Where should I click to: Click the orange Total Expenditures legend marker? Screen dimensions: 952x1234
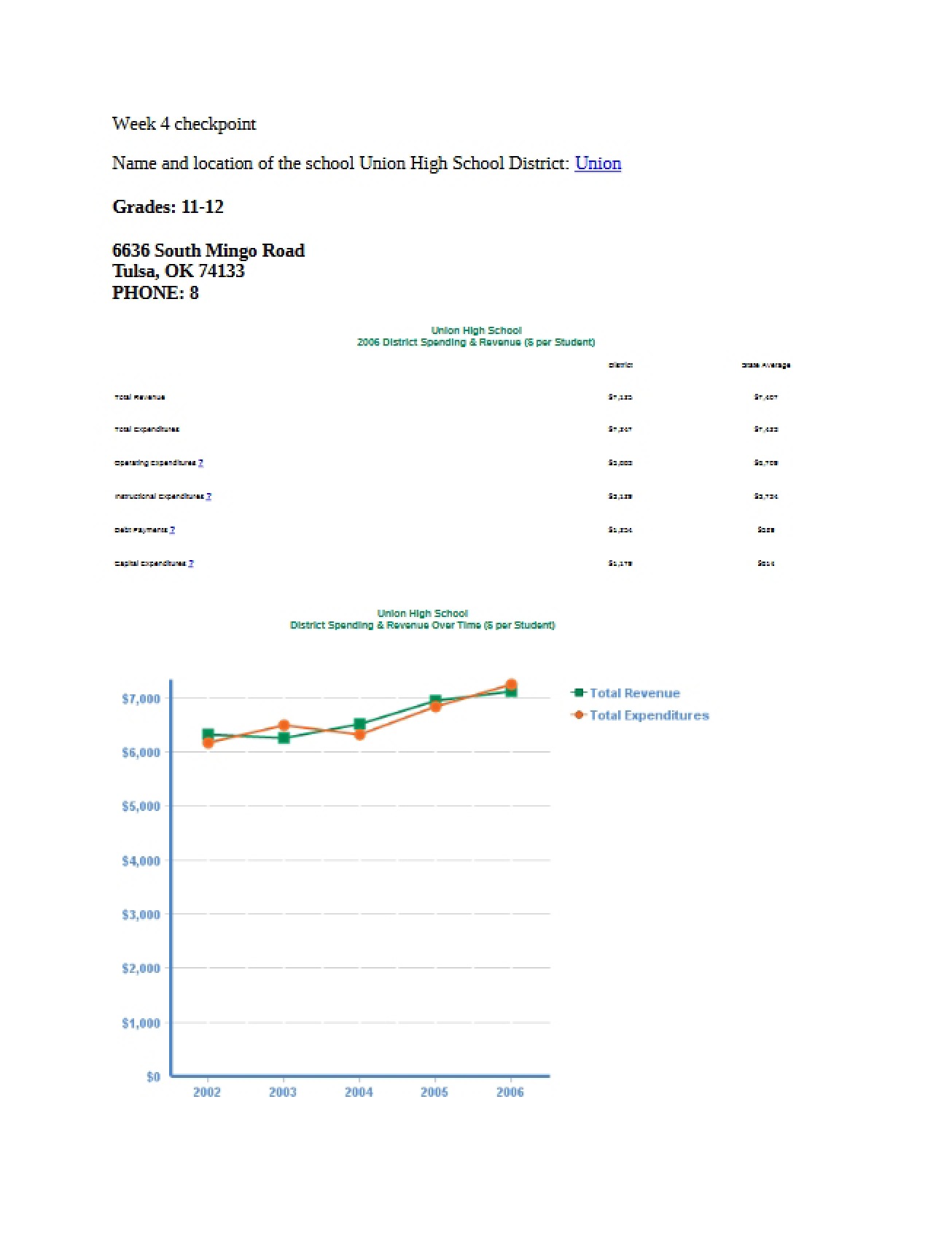point(579,715)
